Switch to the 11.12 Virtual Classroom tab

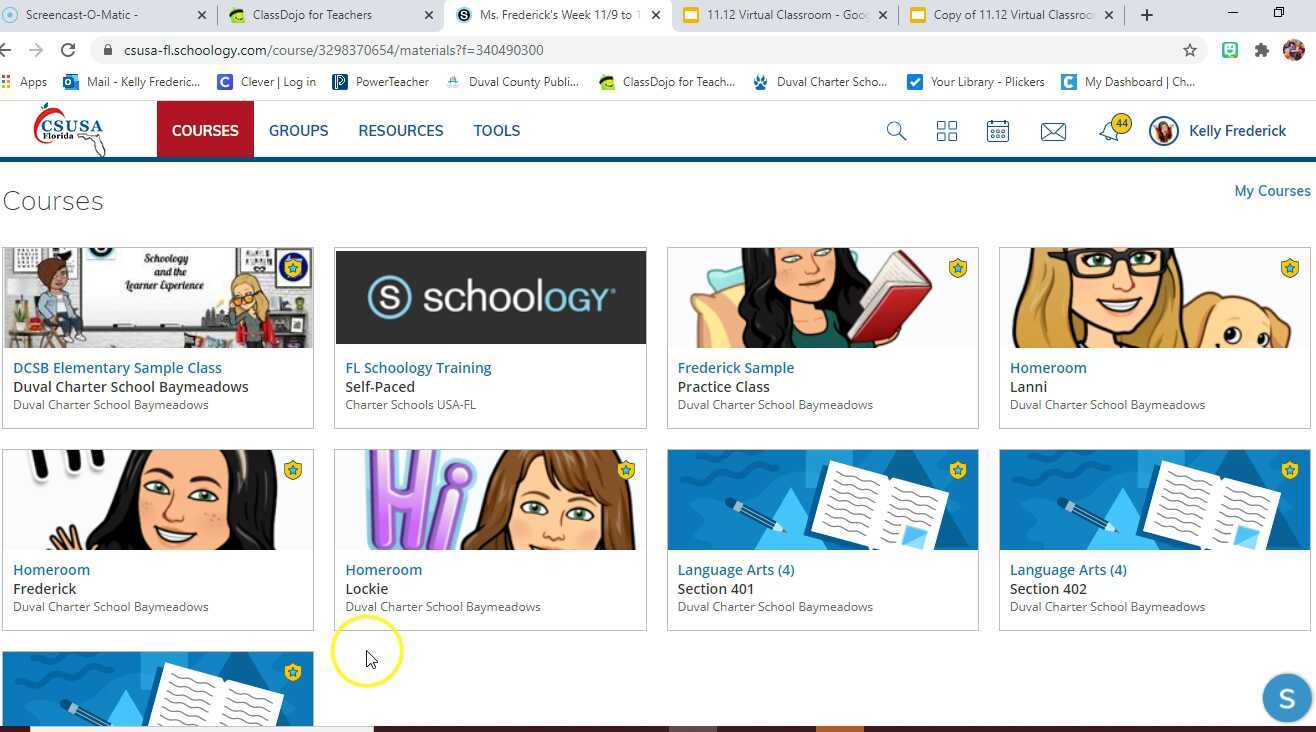click(x=785, y=15)
